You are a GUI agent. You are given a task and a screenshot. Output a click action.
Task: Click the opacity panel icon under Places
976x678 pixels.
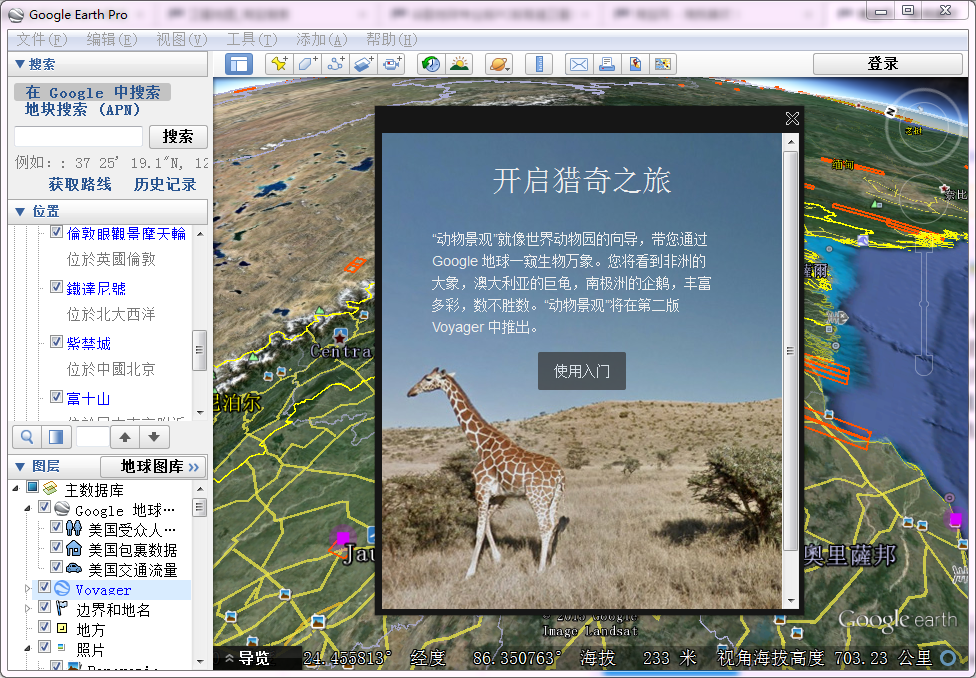(56, 437)
